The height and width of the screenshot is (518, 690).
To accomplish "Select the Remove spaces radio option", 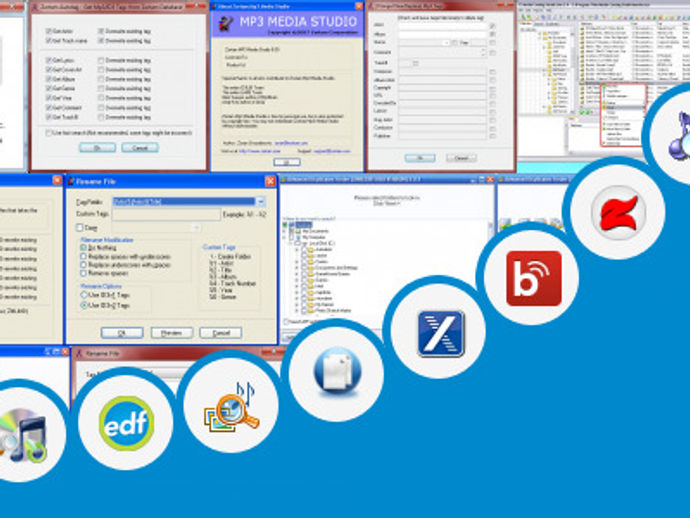I will pos(83,273).
